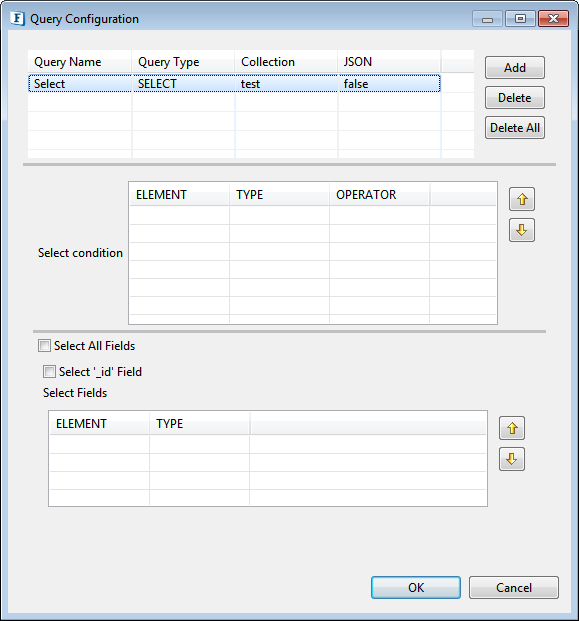Move condition down with Select condition's down arrow

click(x=522, y=230)
